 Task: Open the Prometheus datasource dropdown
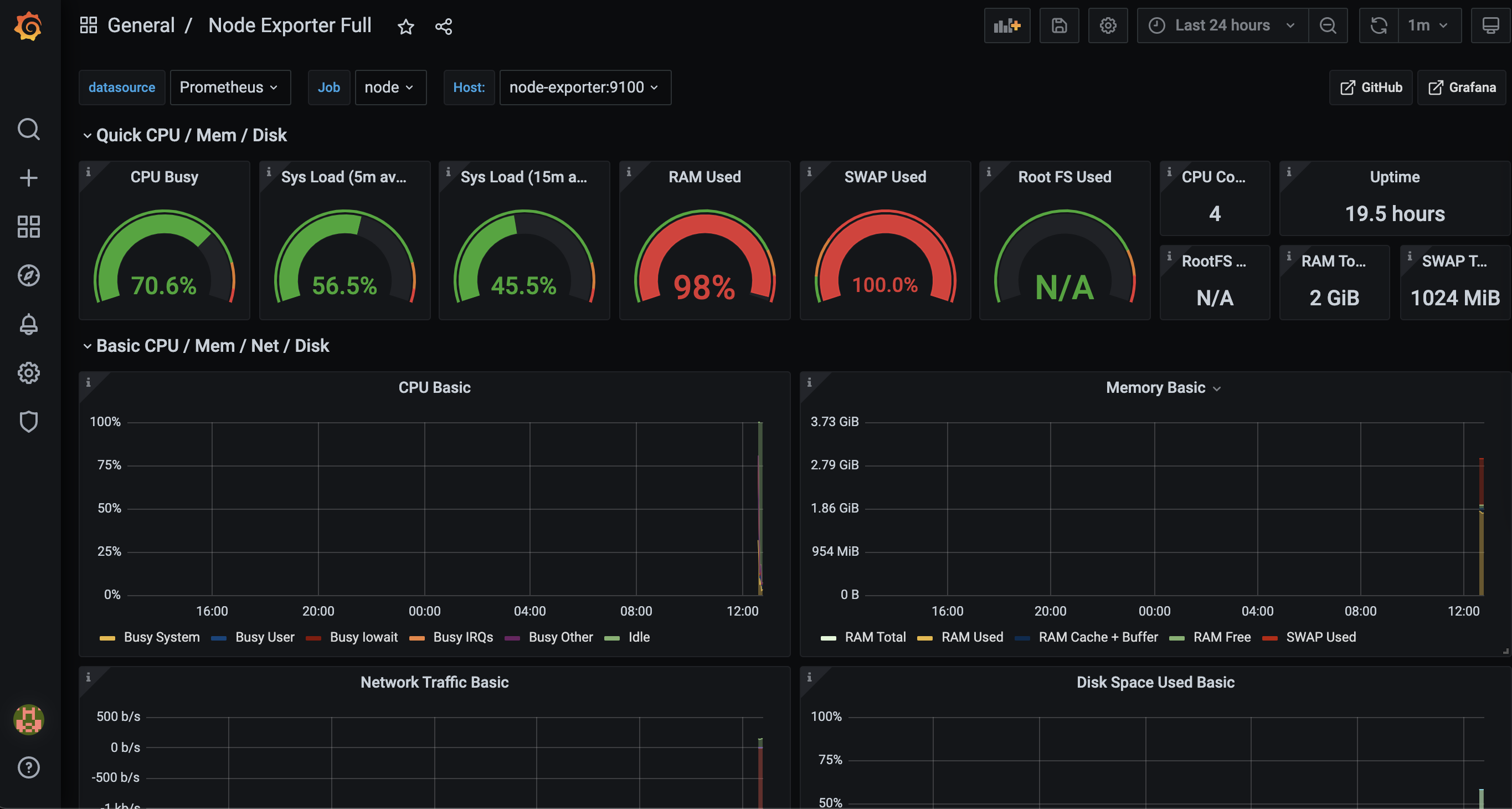229,88
